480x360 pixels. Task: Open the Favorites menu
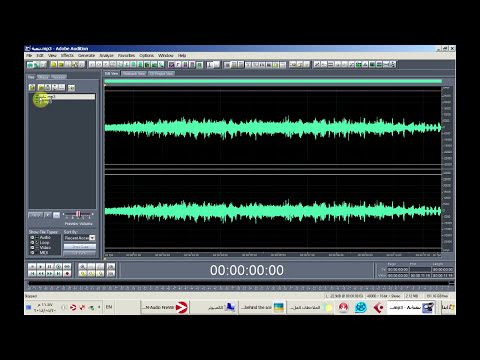pyautogui.click(x=126, y=55)
